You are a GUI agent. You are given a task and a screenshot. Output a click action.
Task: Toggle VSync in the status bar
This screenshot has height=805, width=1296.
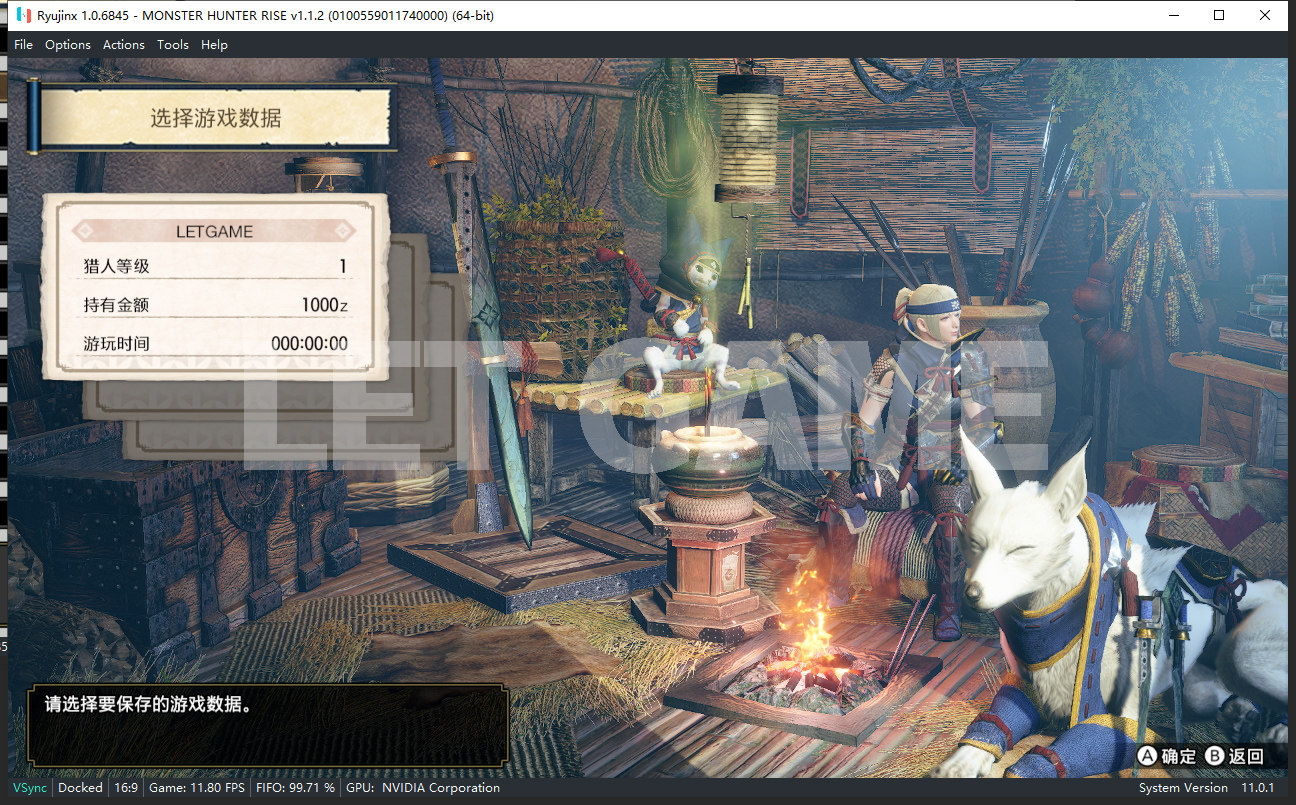[x=29, y=788]
